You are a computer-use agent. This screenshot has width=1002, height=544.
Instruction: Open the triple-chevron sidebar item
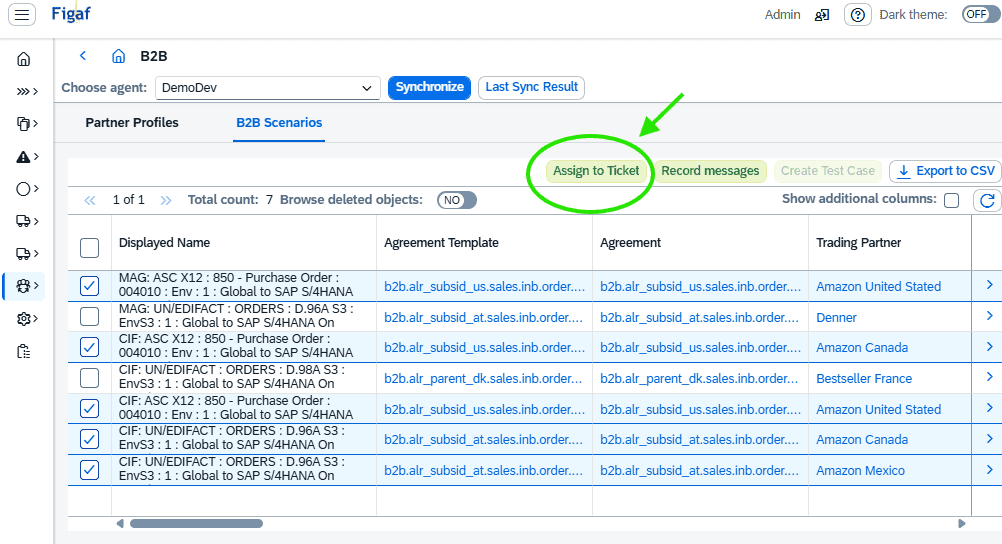coord(26,91)
